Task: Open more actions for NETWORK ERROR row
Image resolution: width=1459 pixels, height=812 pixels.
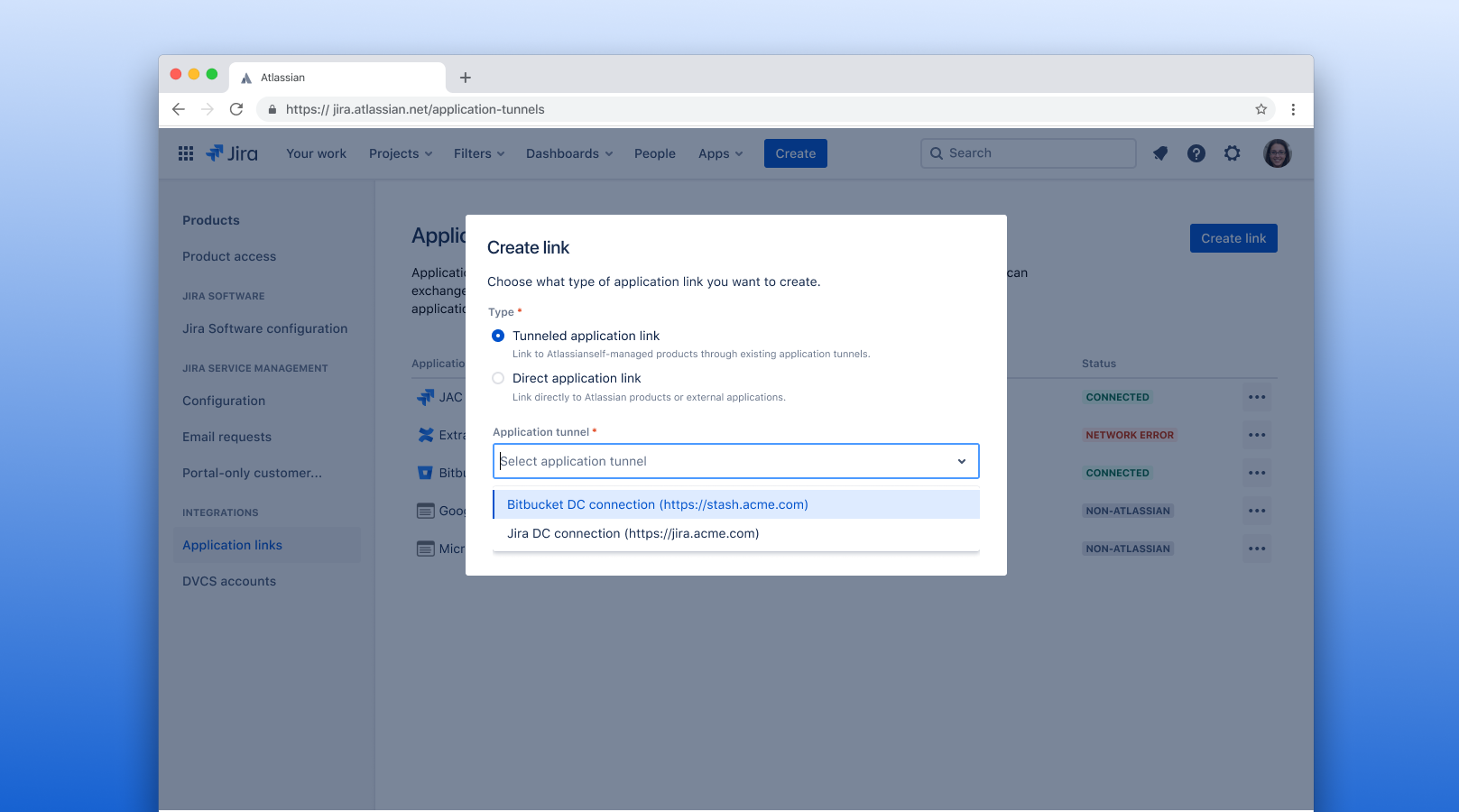Action: (x=1257, y=435)
